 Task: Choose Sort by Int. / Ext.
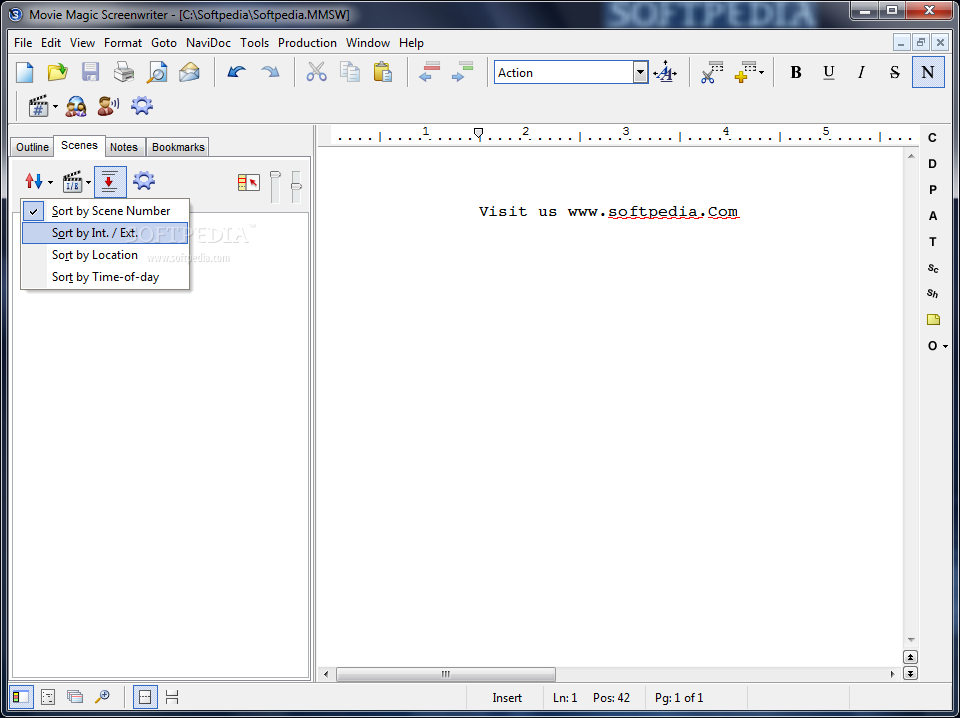point(105,233)
